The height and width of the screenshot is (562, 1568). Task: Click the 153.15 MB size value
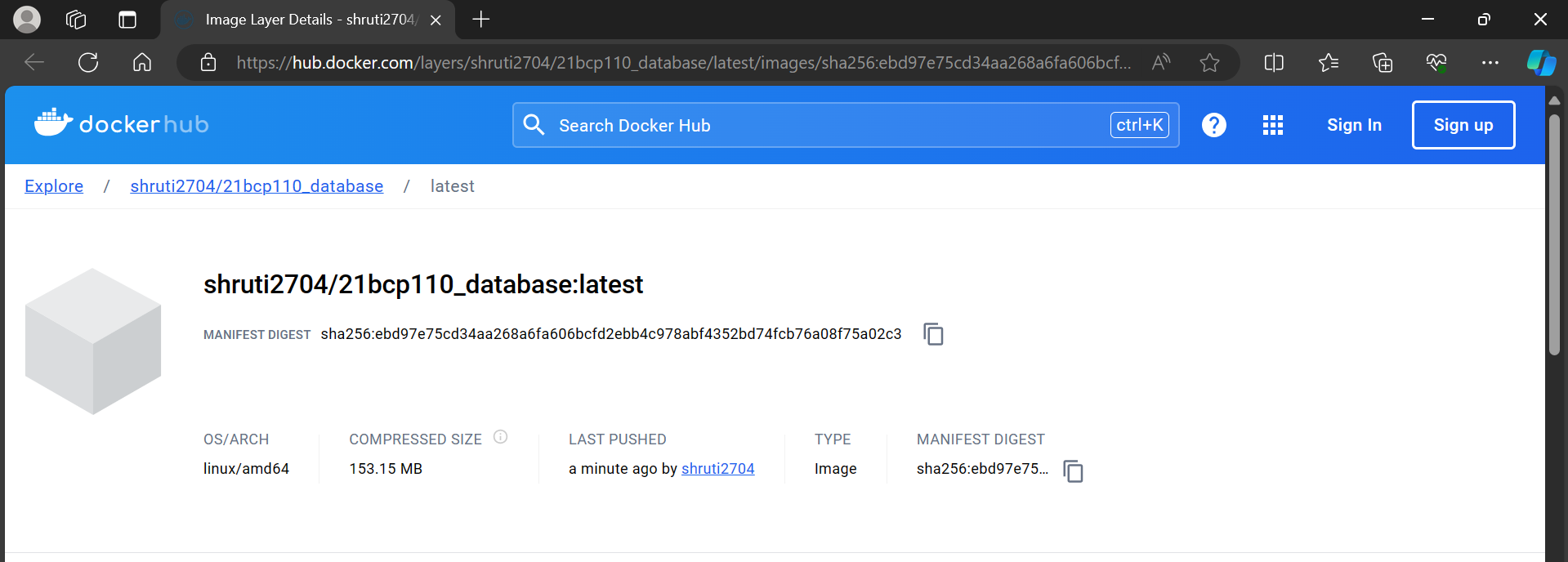pyautogui.click(x=386, y=469)
